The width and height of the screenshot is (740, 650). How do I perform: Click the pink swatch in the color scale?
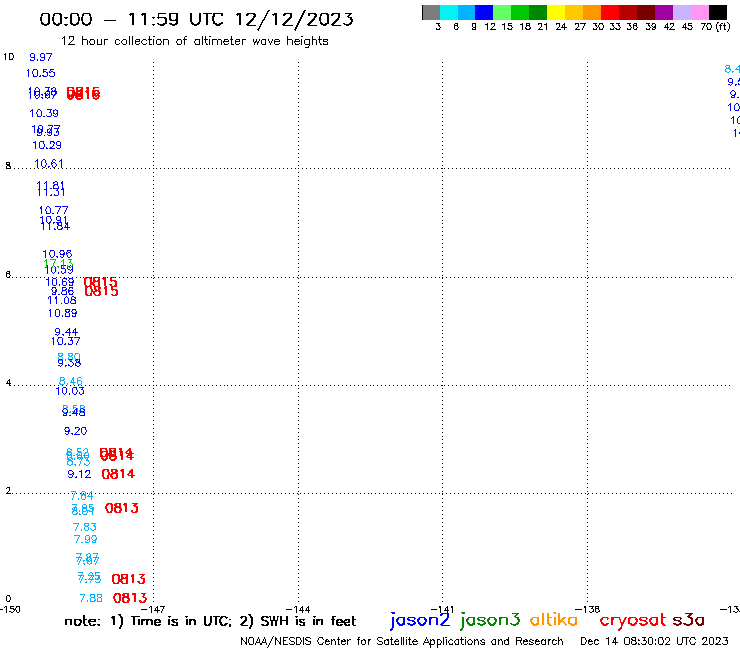pos(699,12)
